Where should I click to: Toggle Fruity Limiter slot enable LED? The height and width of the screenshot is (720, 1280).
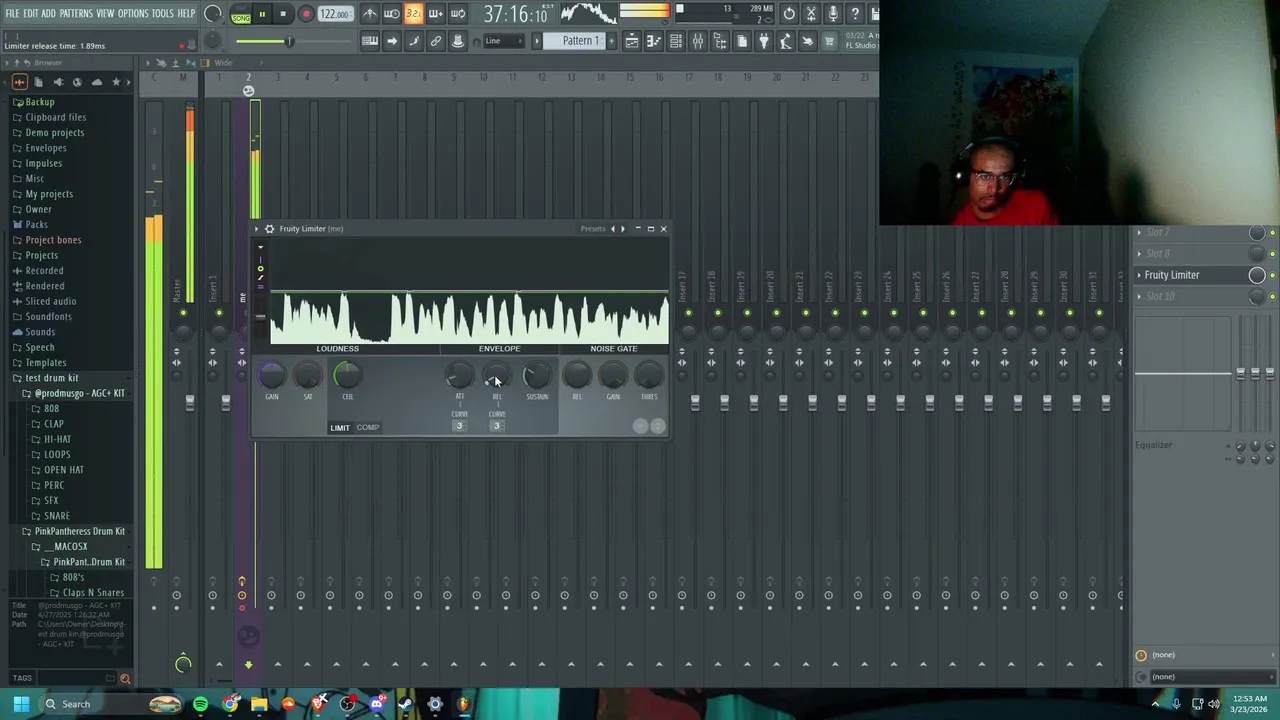(1272, 275)
